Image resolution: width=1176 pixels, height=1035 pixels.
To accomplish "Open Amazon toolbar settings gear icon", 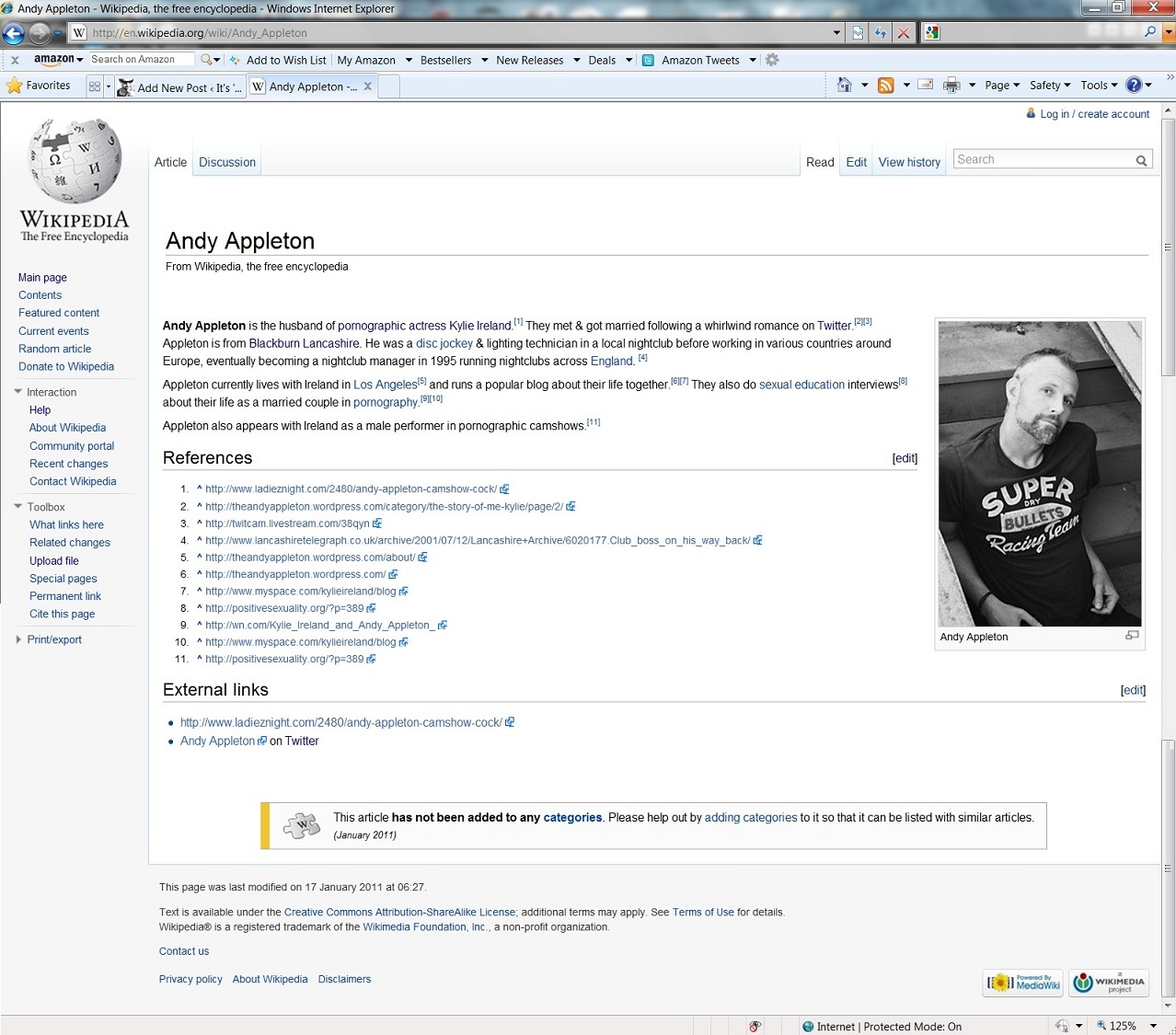I will click(x=772, y=60).
